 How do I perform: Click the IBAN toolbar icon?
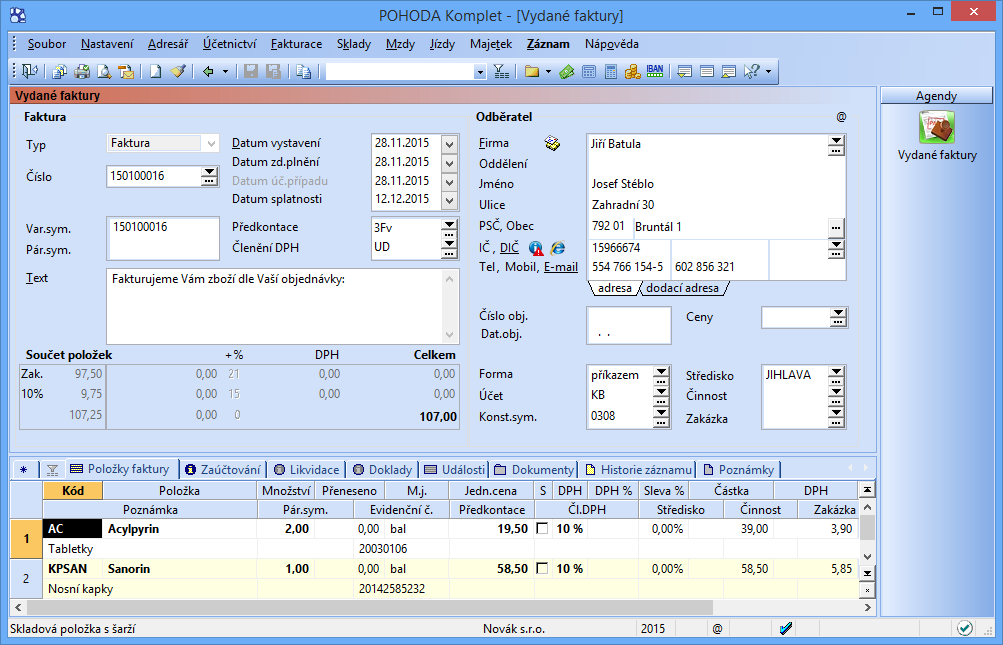click(x=655, y=71)
